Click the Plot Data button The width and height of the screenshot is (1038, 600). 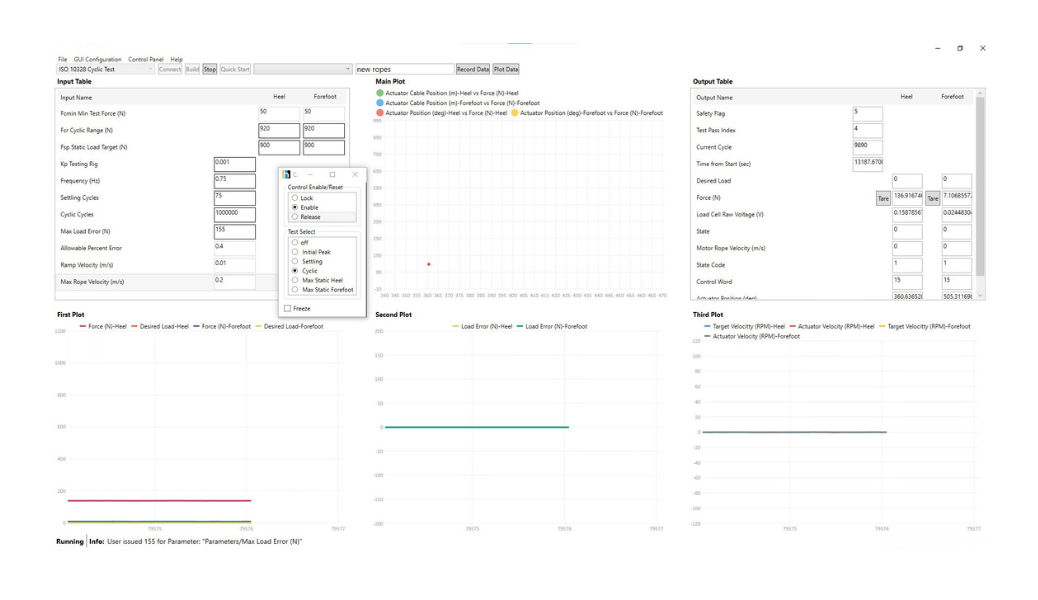(x=506, y=69)
